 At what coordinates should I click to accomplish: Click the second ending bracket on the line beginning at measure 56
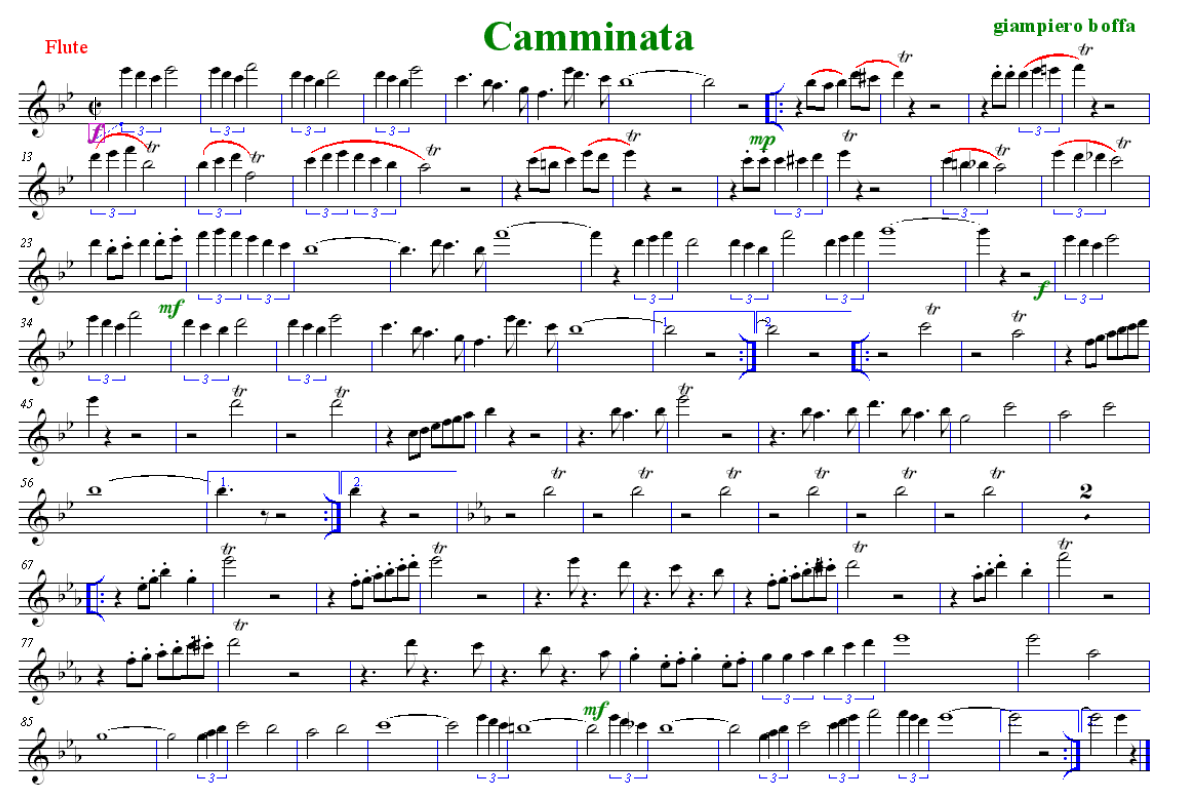coord(399,480)
